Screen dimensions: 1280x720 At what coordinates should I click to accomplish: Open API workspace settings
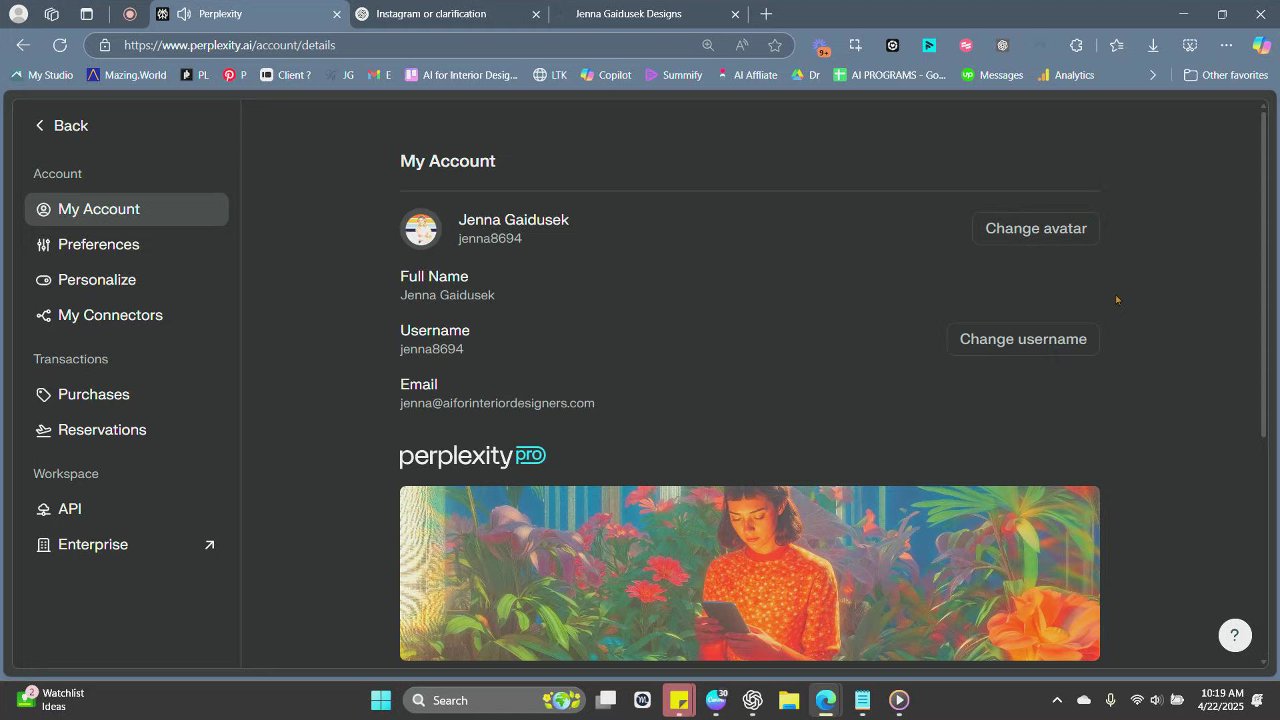(x=127, y=509)
